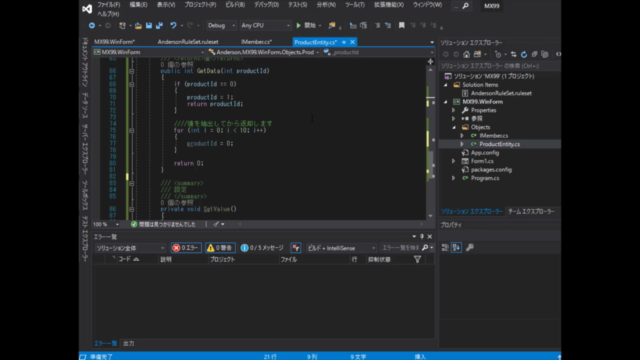
Task: Open Property Pages with the wrench icon
Action: coord(470,247)
